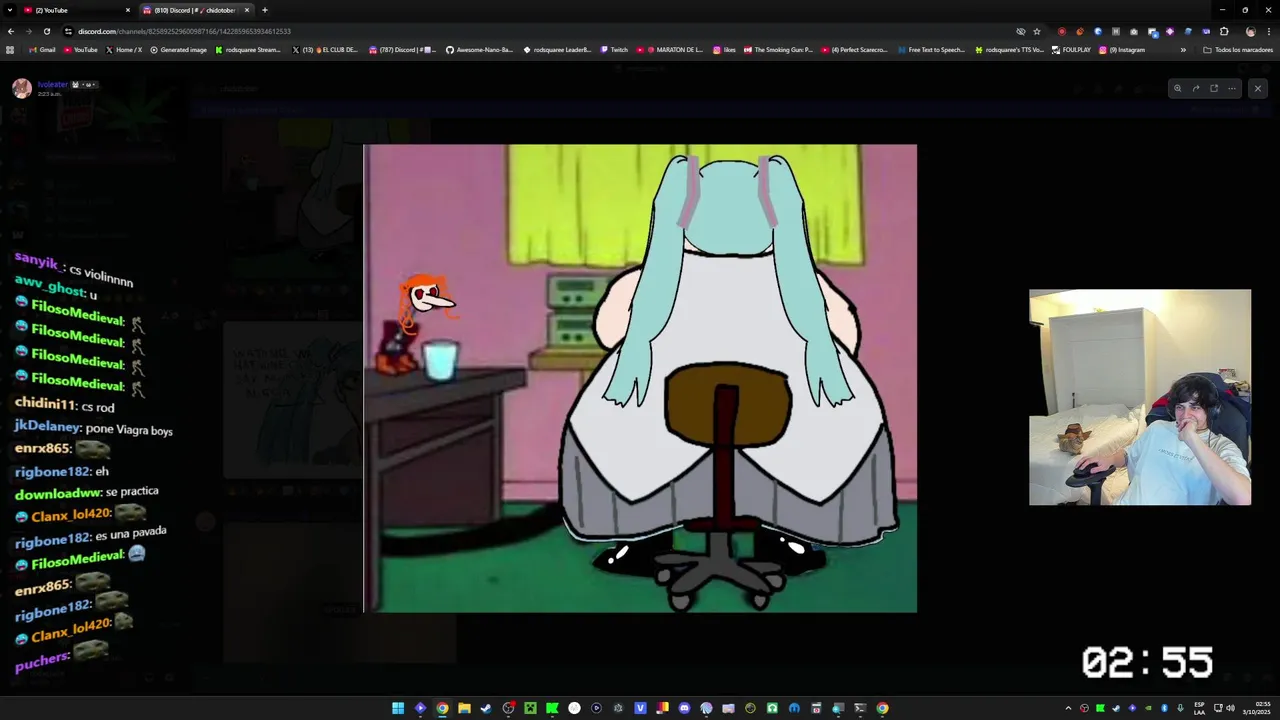Viewport: 1280px width, 720px height.
Task: Open Chrome from the taskbar
Action: pos(442,708)
